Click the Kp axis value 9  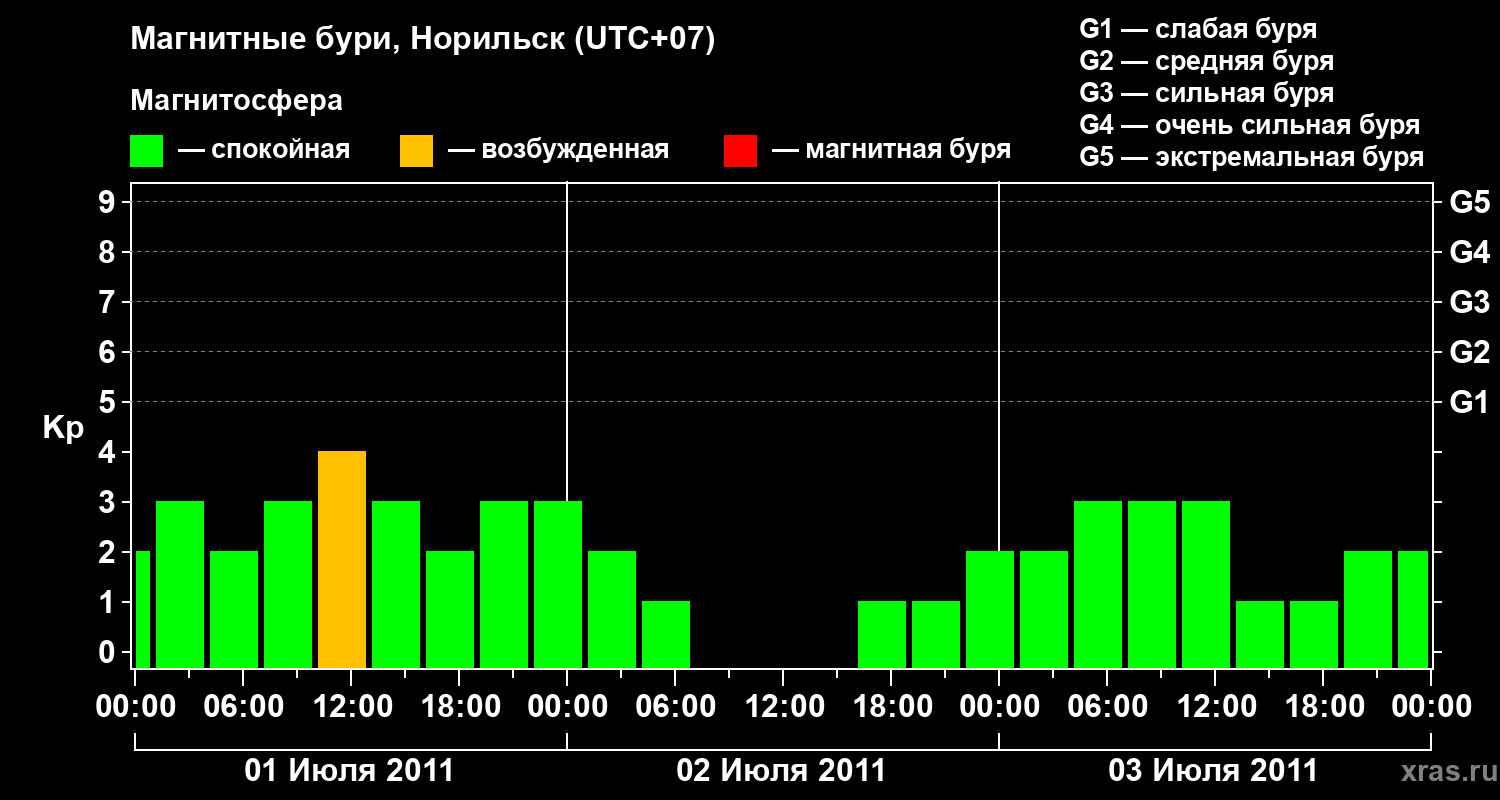point(109,202)
